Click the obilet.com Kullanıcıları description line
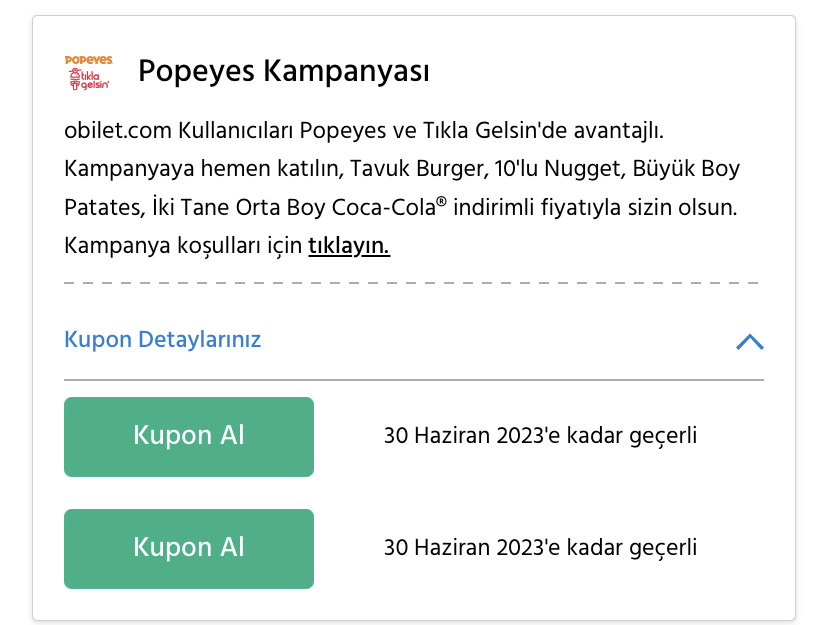Viewport: 828px width, 625px height. point(364,131)
